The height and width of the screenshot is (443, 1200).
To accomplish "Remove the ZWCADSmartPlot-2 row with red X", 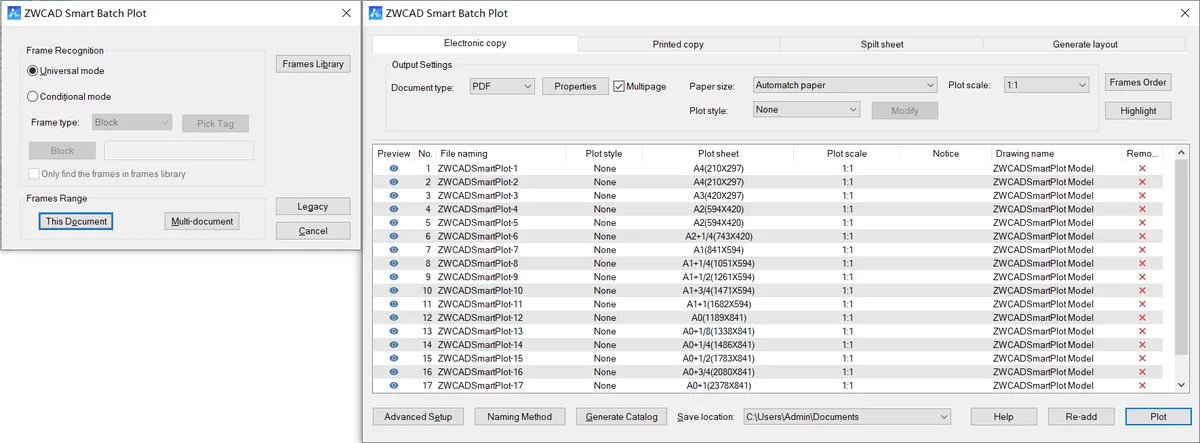I will 1142,182.
